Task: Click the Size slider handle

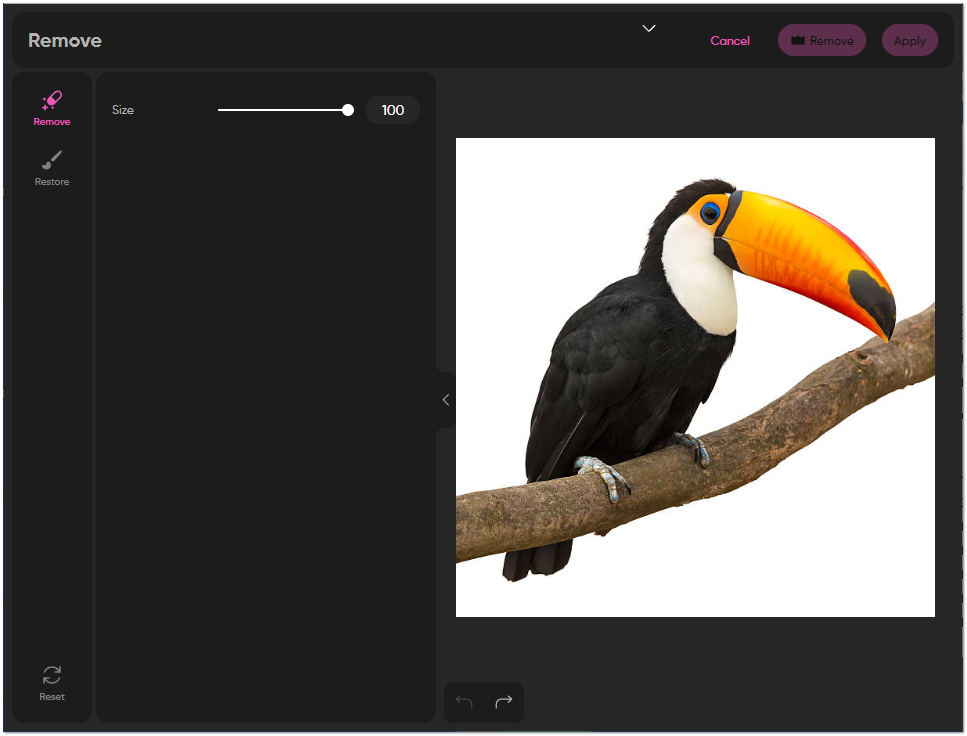Action: (x=347, y=110)
